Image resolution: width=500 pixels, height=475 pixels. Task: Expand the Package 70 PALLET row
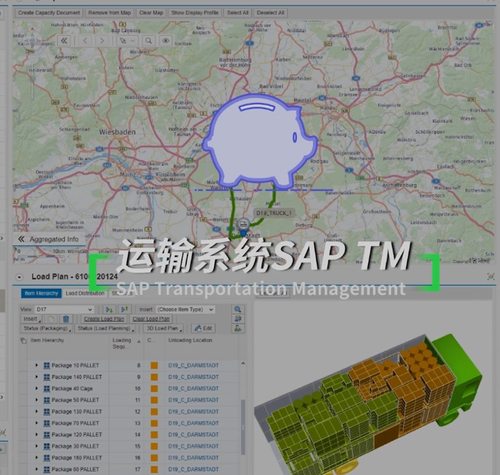coord(37,423)
